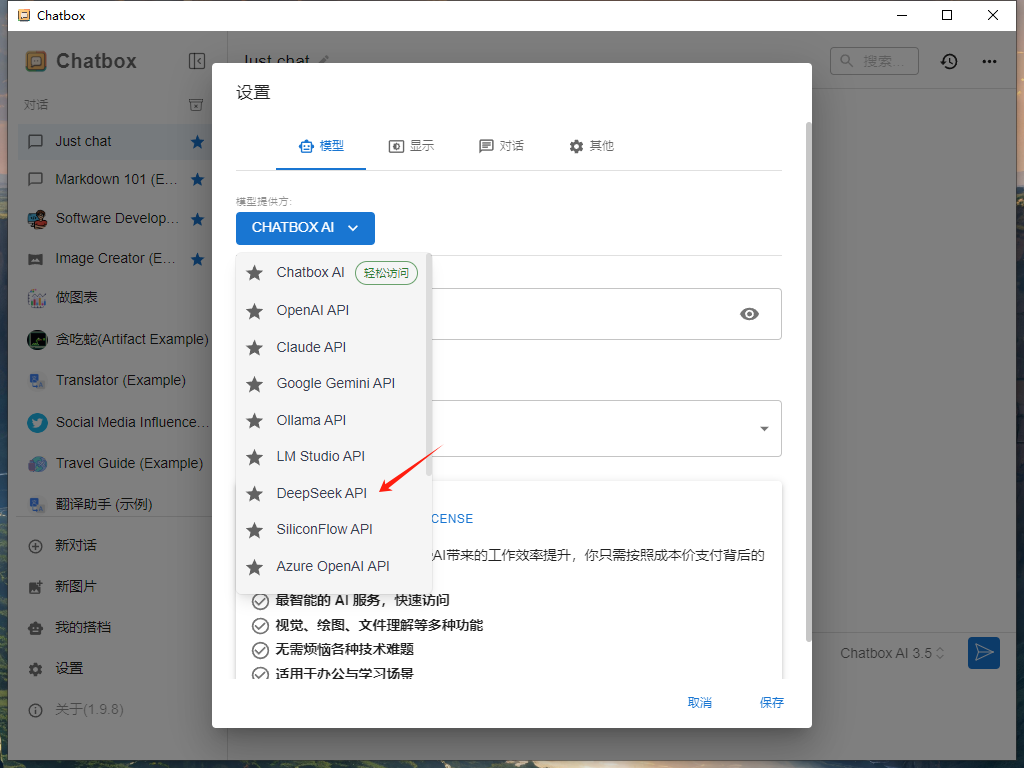The image size is (1024, 768).
Task: Open the Image Creator conversation
Action: [114, 259]
